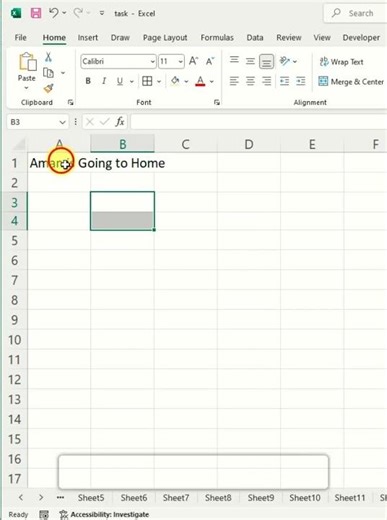This screenshot has height=520, width=387.
Task: Open Font Color palette arrow
Action: pos(212,81)
